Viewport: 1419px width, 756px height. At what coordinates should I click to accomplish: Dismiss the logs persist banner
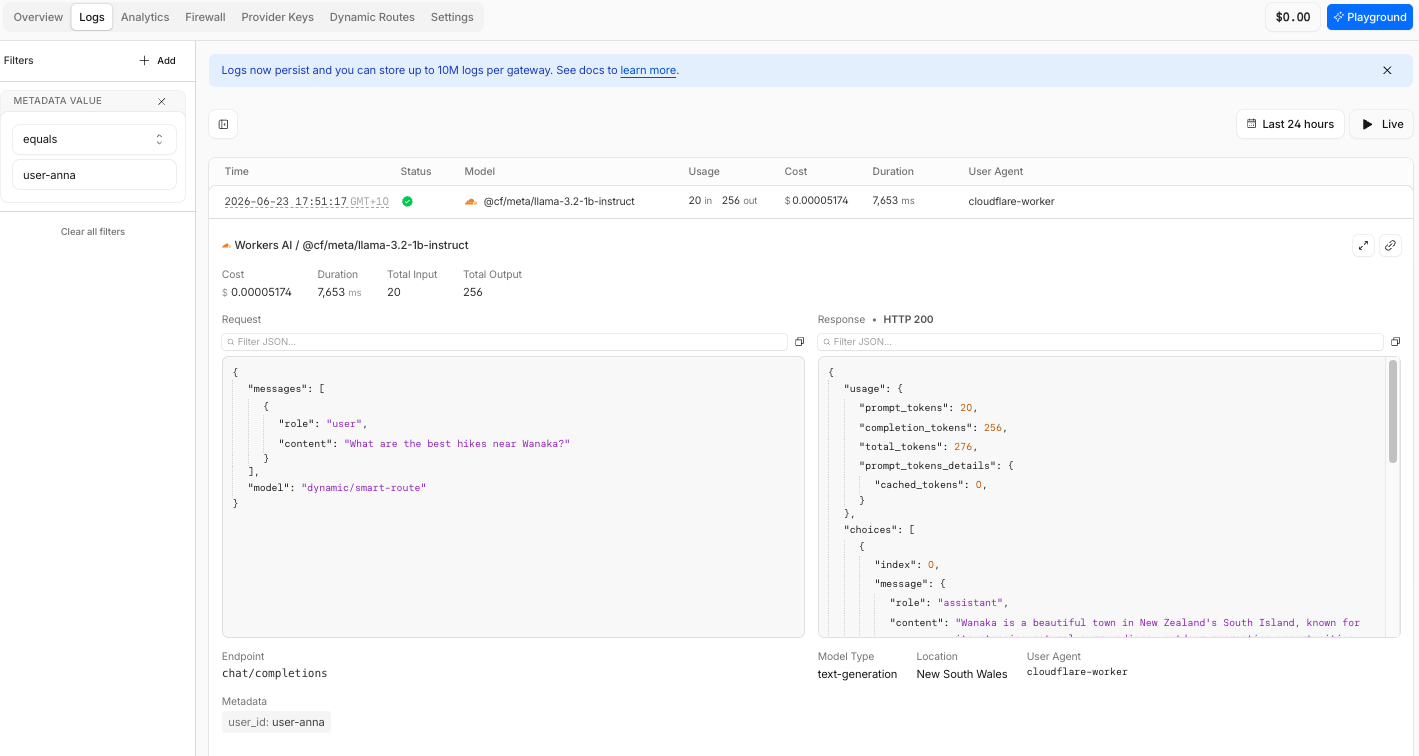click(x=1387, y=70)
